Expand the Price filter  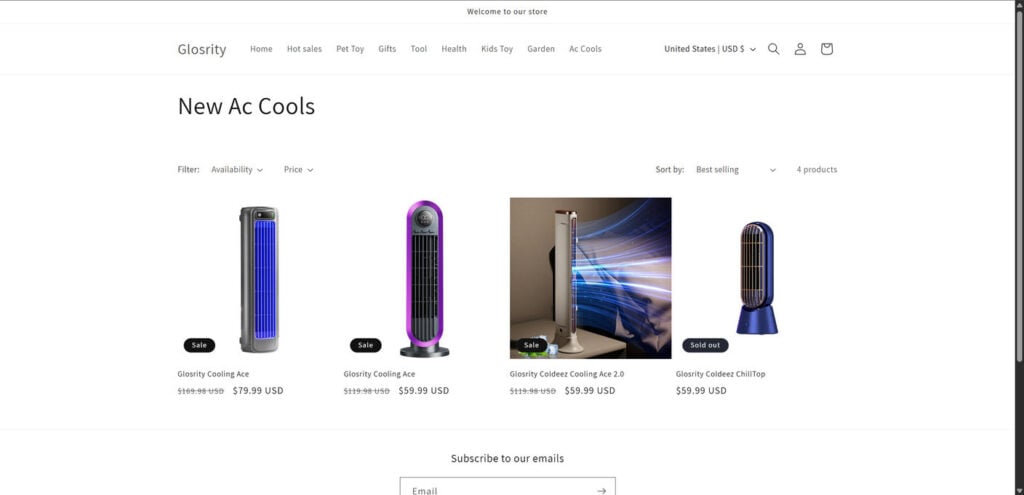click(x=298, y=170)
